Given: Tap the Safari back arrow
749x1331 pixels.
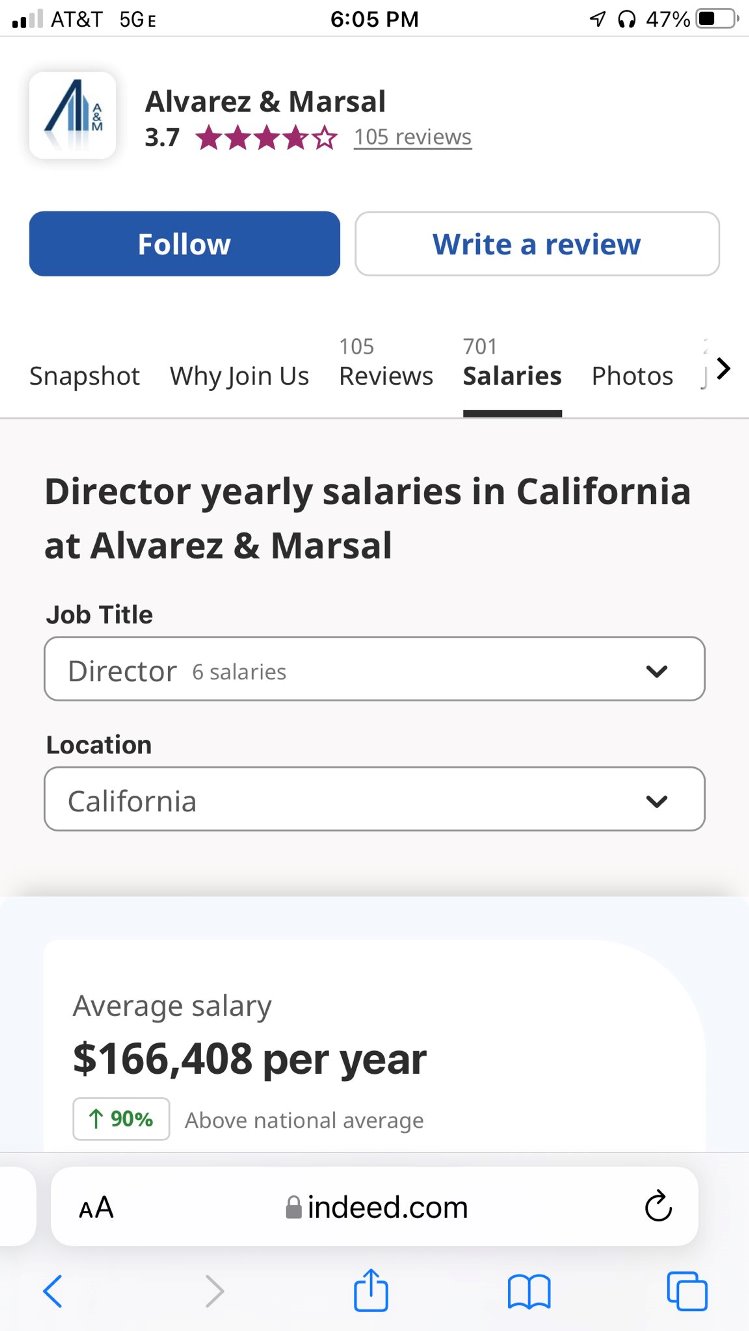Looking at the screenshot, I should (53, 1292).
